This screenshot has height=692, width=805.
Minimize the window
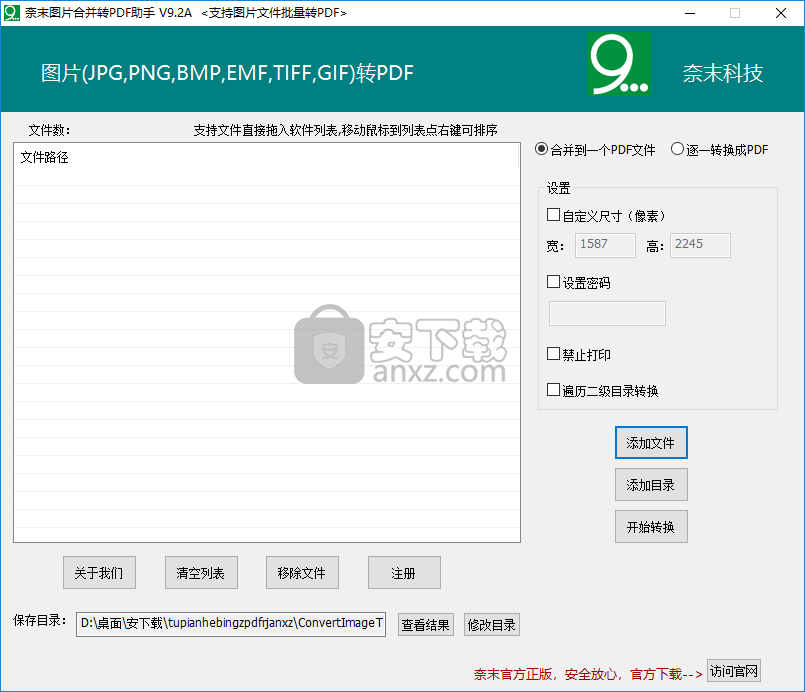pyautogui.click(x=690, y=13)
